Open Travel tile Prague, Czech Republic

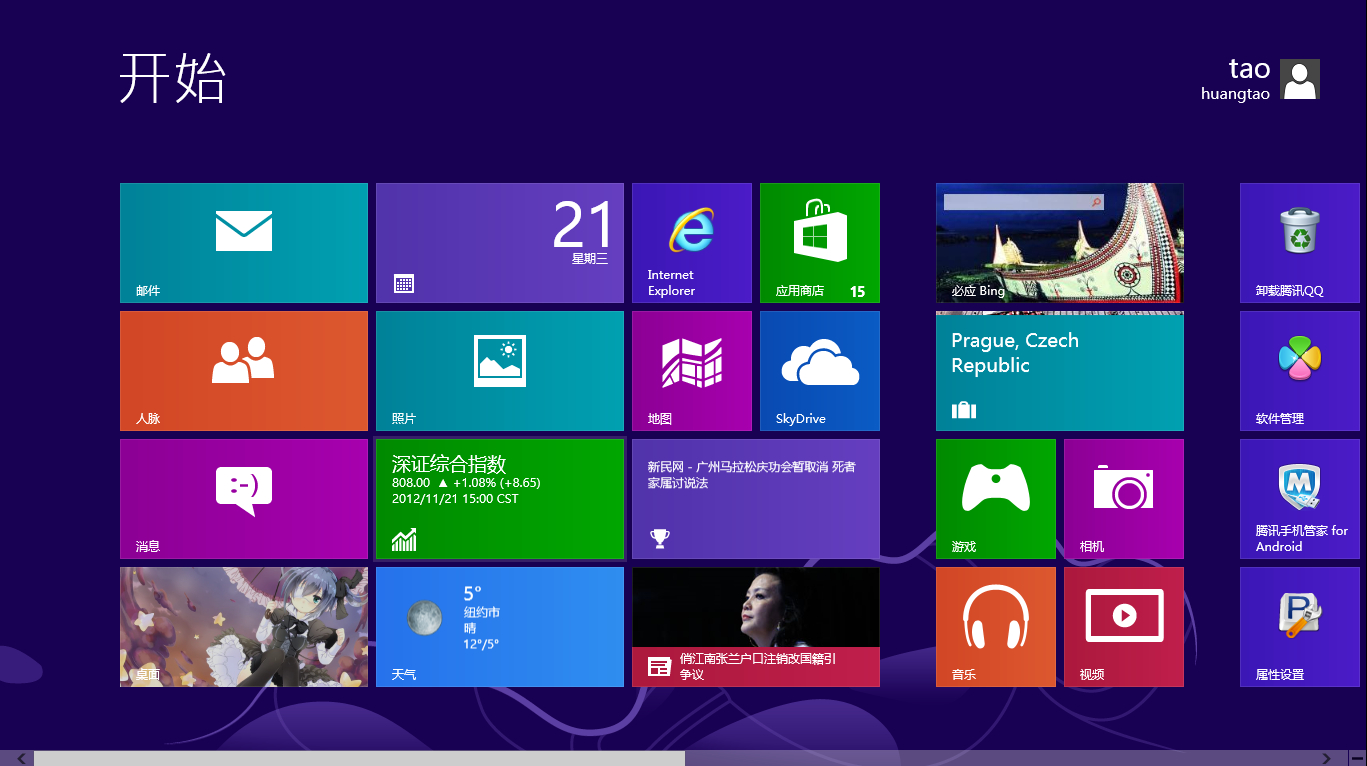click(x=1060, y=371)
